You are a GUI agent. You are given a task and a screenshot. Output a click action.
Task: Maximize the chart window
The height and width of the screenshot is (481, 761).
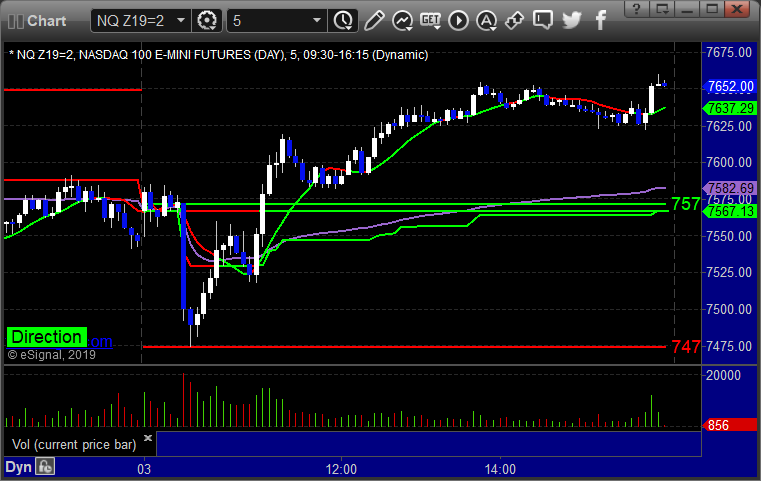pyautogui.click(x=712, y=9)
